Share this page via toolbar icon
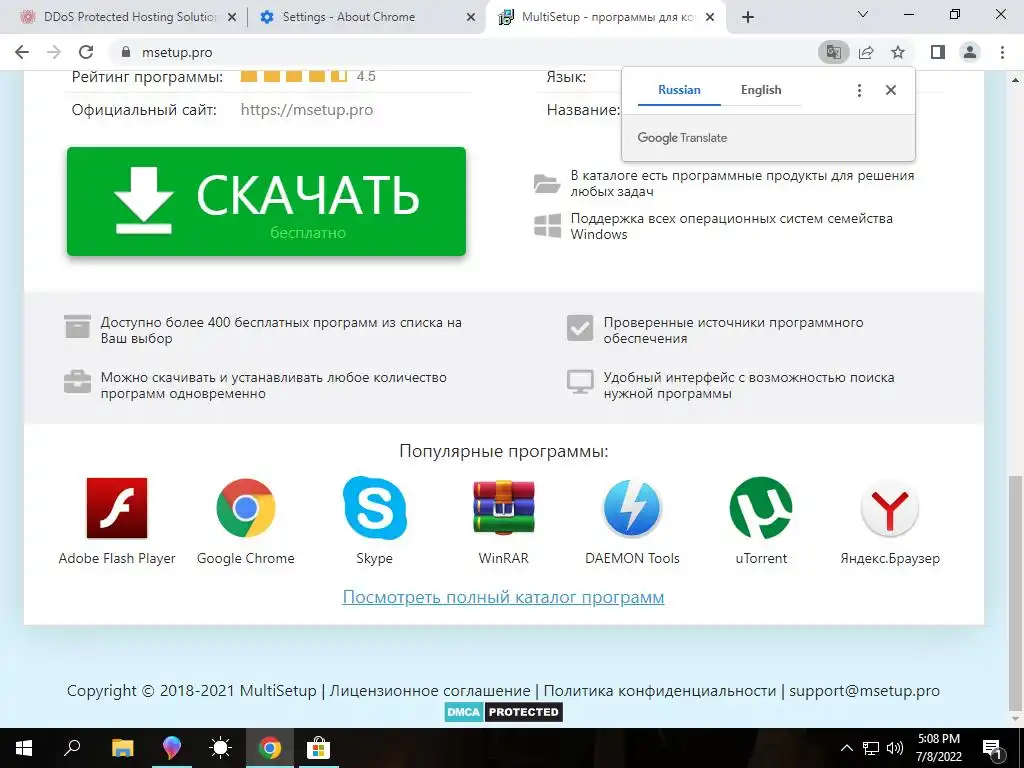The image size is (1024, 768). [866, 52]
